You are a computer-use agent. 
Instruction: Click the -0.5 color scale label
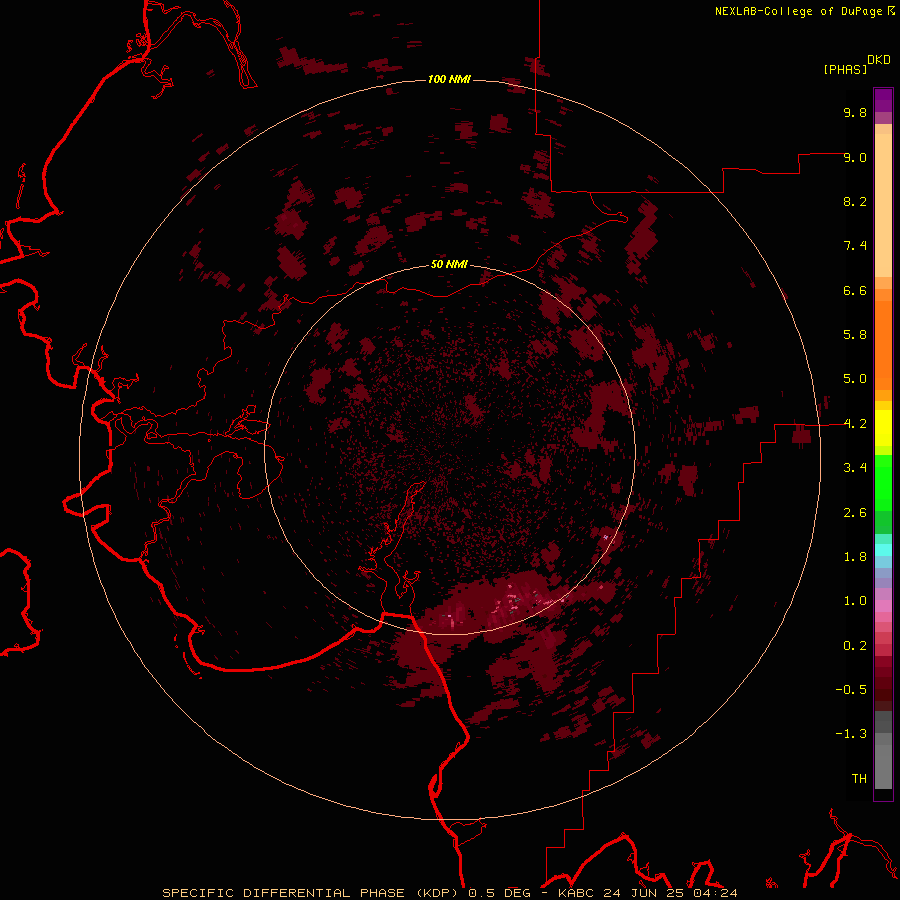point(851,690)
